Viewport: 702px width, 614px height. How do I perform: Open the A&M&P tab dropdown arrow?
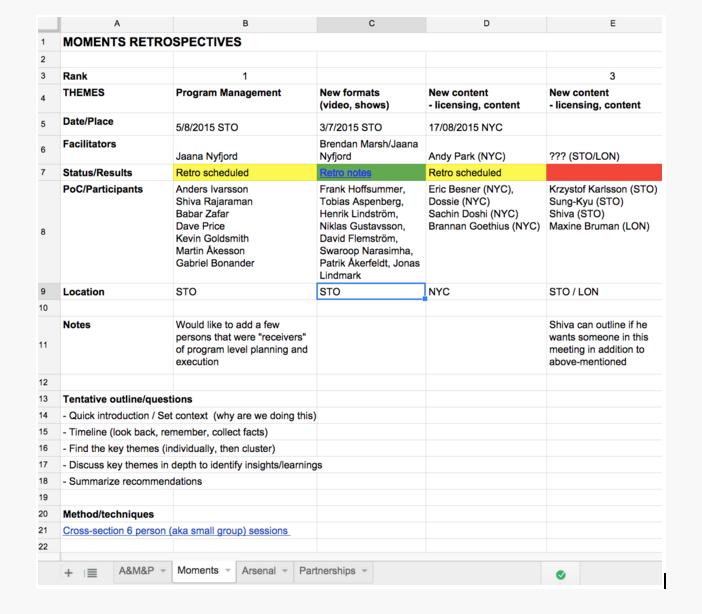tap(163, 571)
